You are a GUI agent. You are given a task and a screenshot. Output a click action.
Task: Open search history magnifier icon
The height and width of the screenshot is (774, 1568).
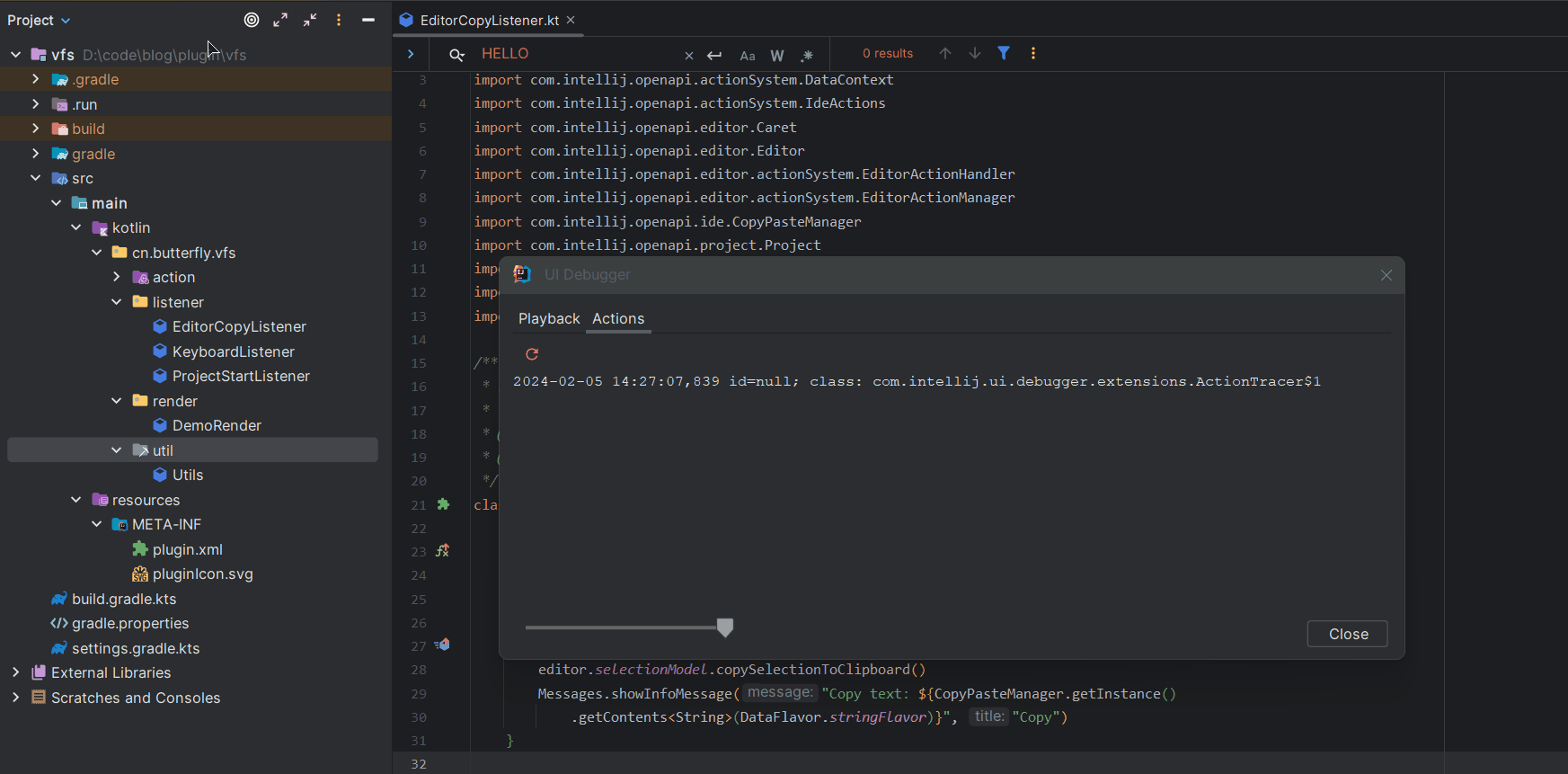pos(456,55)
